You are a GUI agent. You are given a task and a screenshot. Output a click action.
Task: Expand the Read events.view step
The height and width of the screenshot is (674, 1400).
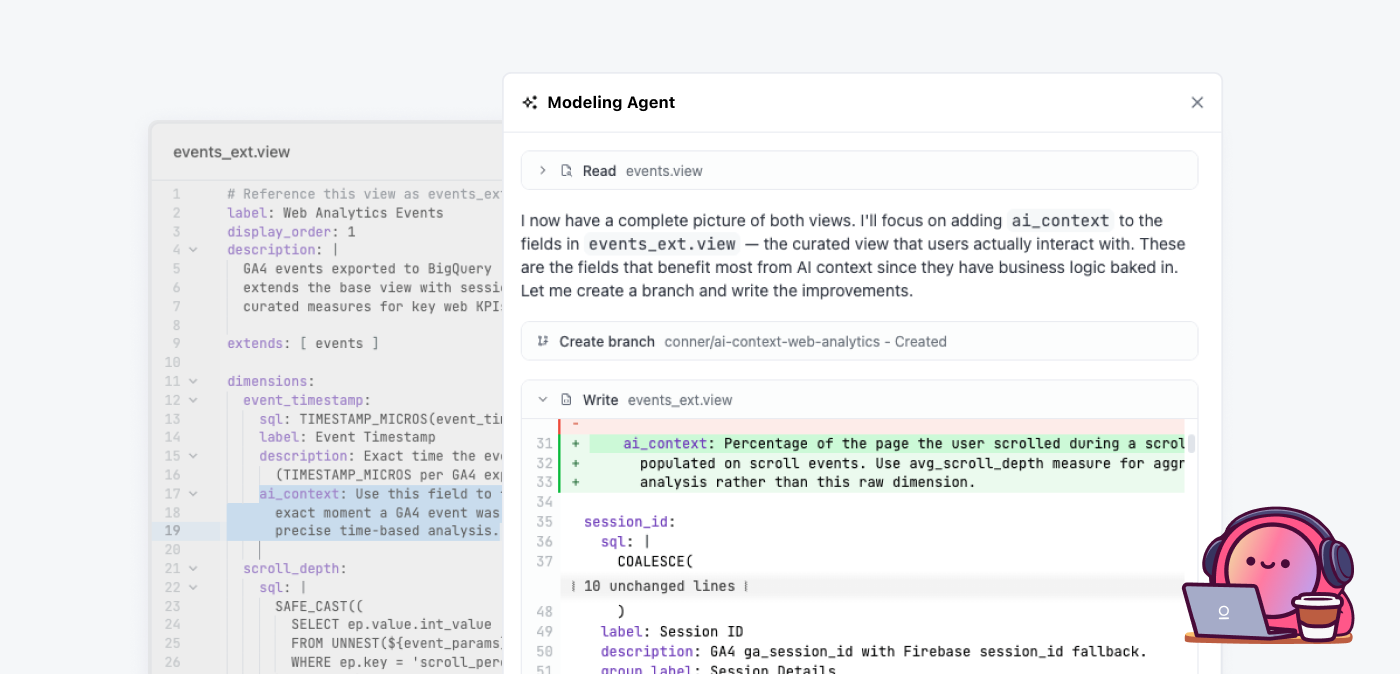[543, 171]
